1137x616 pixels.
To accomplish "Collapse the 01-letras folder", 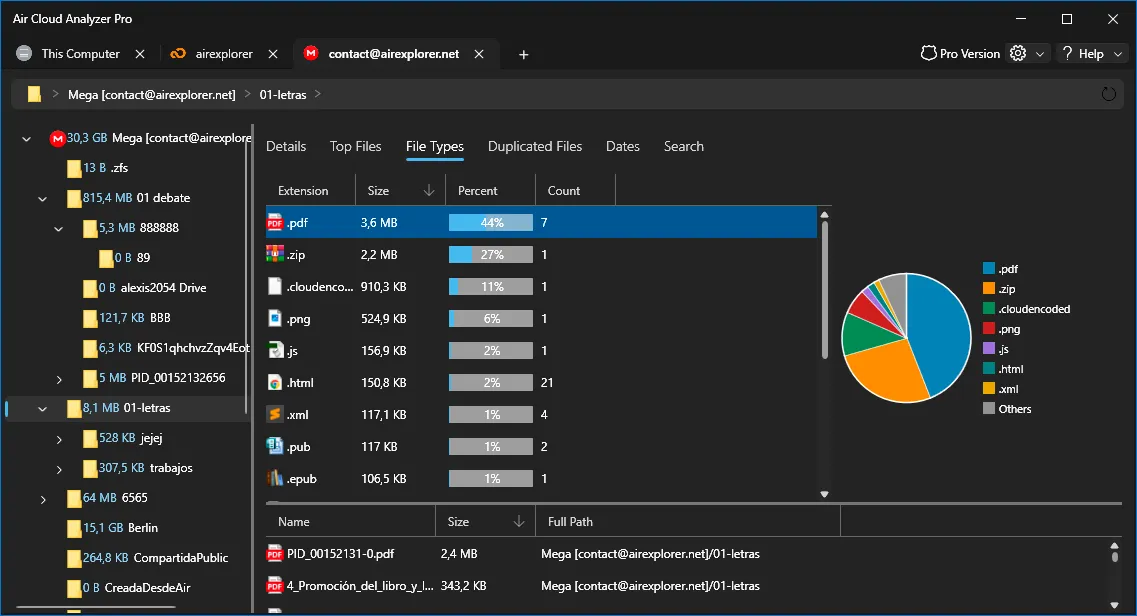I will pos(43,409).
